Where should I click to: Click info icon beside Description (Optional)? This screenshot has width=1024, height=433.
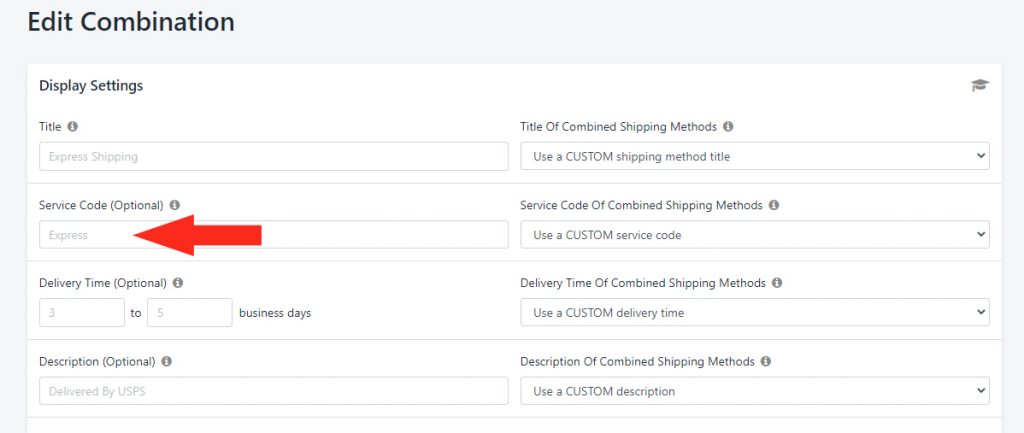[x=167, y=361]
